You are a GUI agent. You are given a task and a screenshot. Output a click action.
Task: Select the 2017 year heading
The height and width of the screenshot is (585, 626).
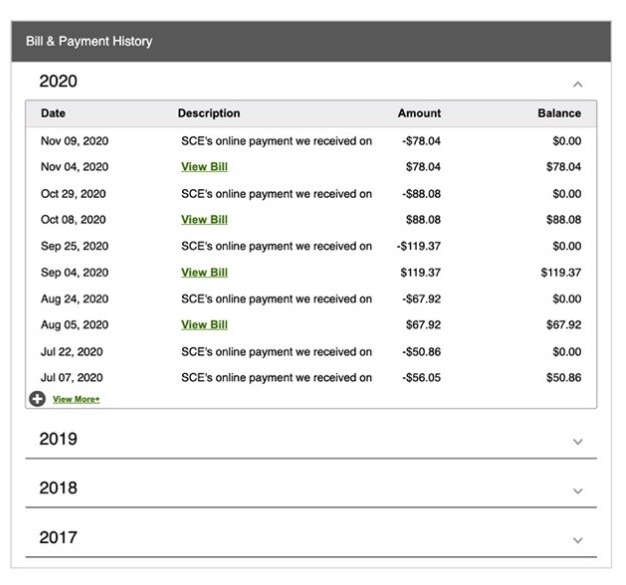(58, 537)
